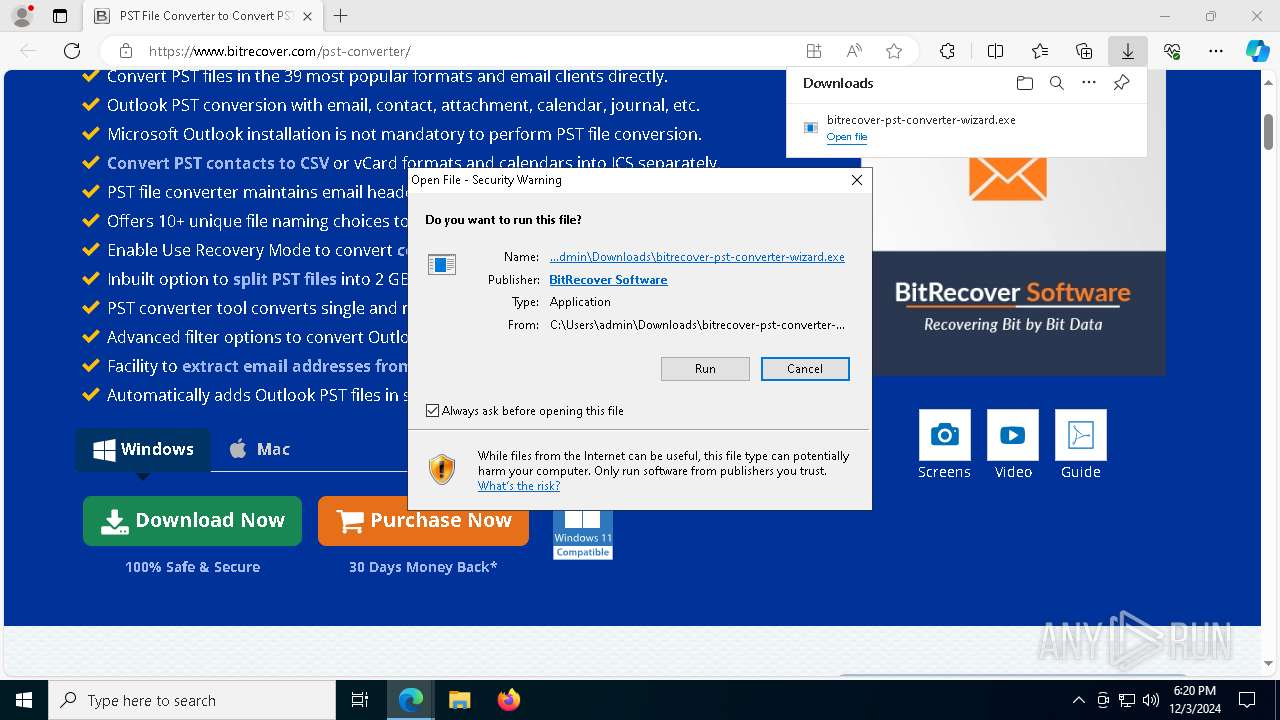Screen dimensions: 1280x720
Task: Toggle Split screen view icon
Action: [995, 51]
